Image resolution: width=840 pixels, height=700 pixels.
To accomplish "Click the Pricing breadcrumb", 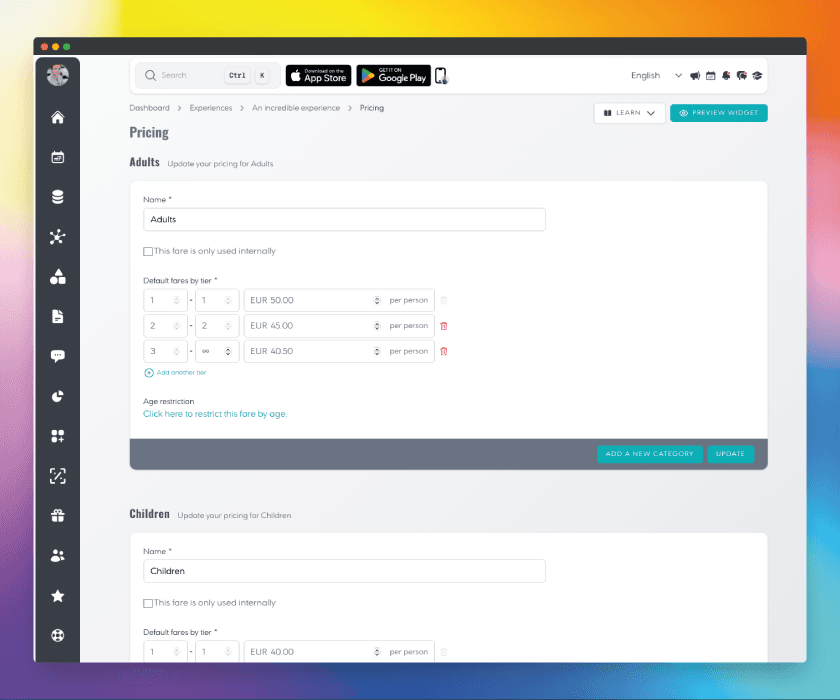I will click(372, 108).
